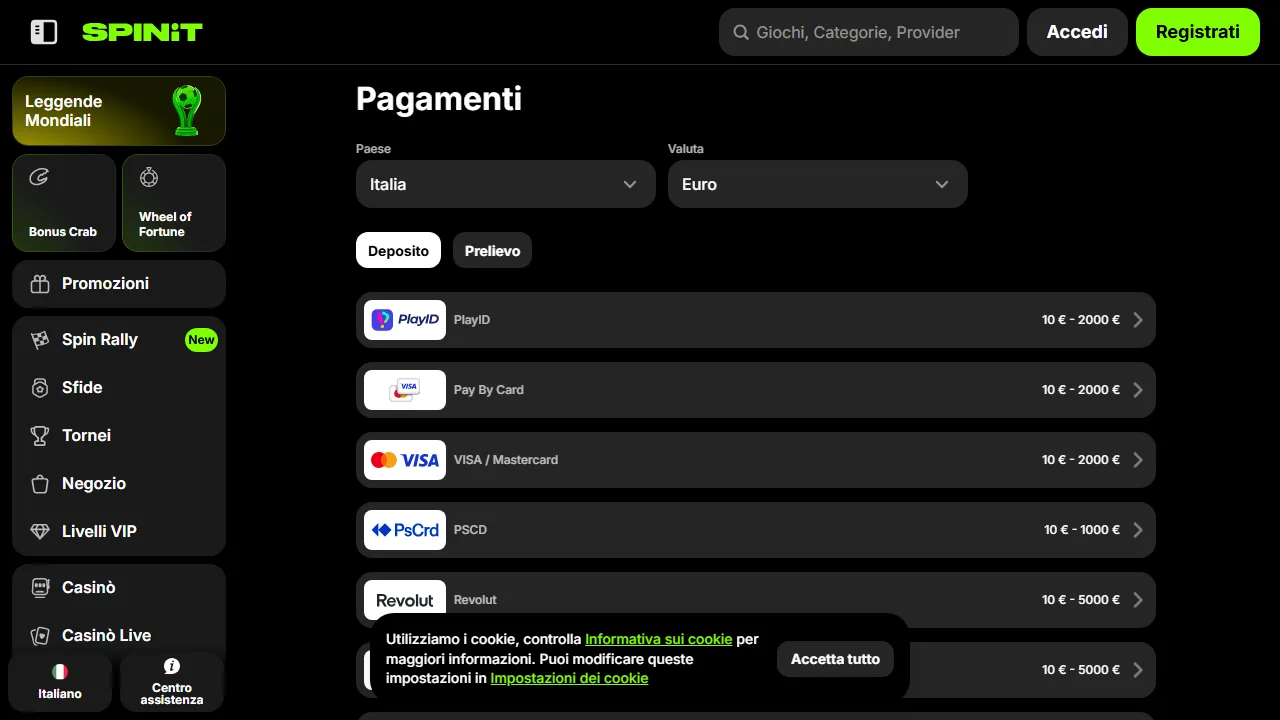Open Spin Rally menu item
The width and height of the screenshot is (1280, 720).
tap(119, 340)
